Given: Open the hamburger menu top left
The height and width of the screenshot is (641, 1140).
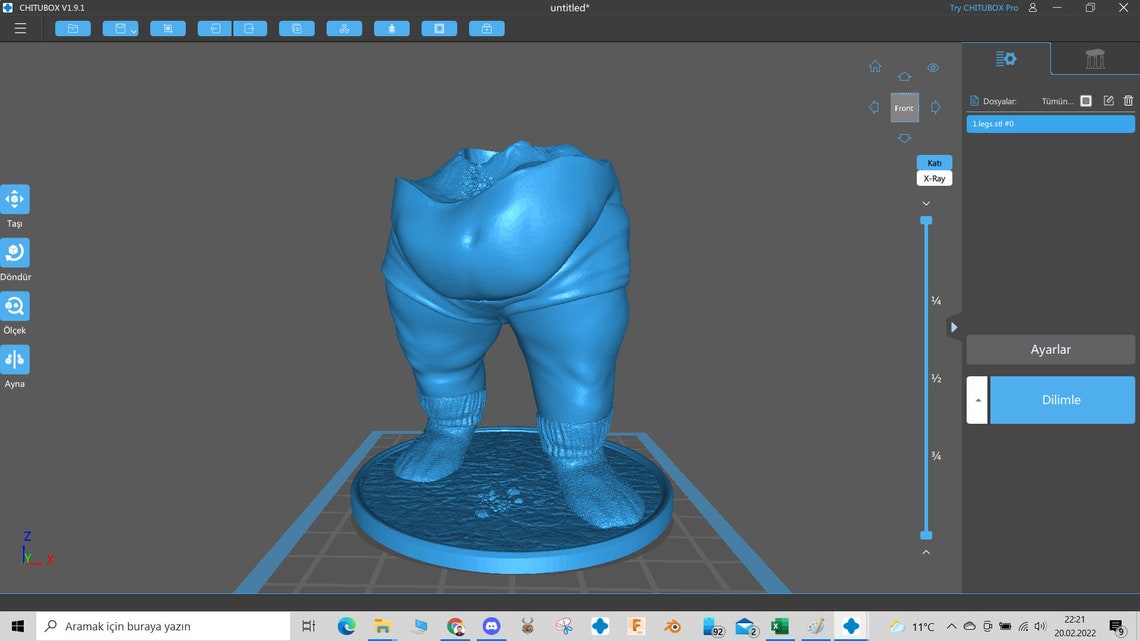Looking at the screenshot, I should point(20,28).
